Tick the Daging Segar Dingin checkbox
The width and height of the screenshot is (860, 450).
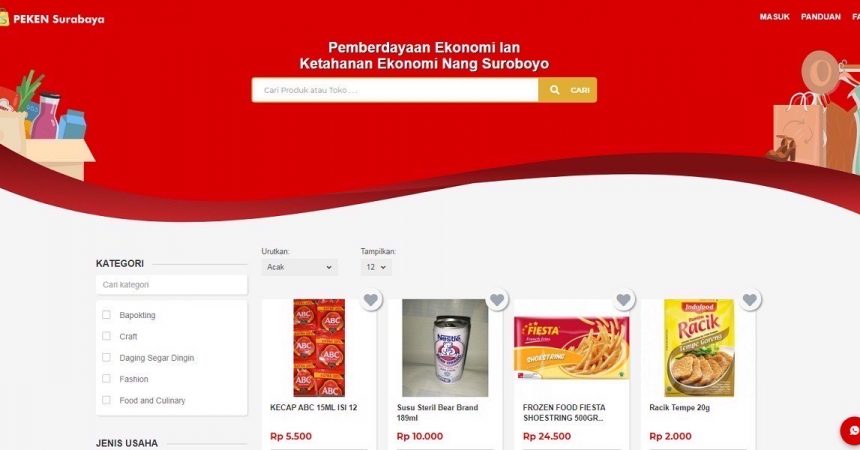pos(106,357)
